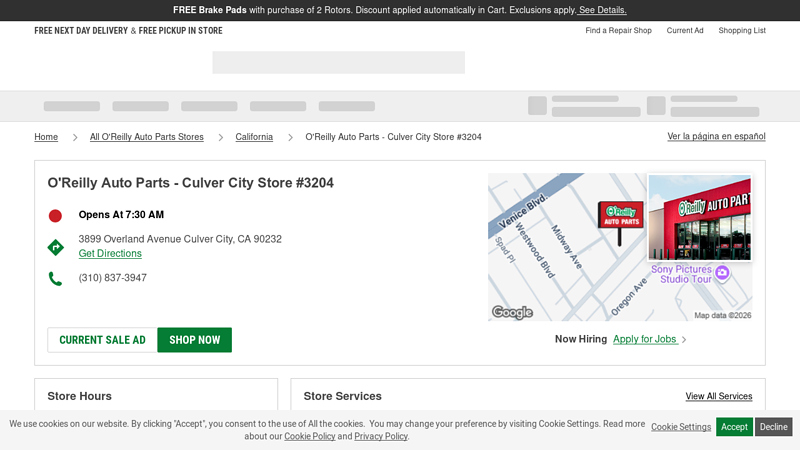The image size is (800, 450).
Task: Go to Home breadcrumb
Action: [46, 137]
